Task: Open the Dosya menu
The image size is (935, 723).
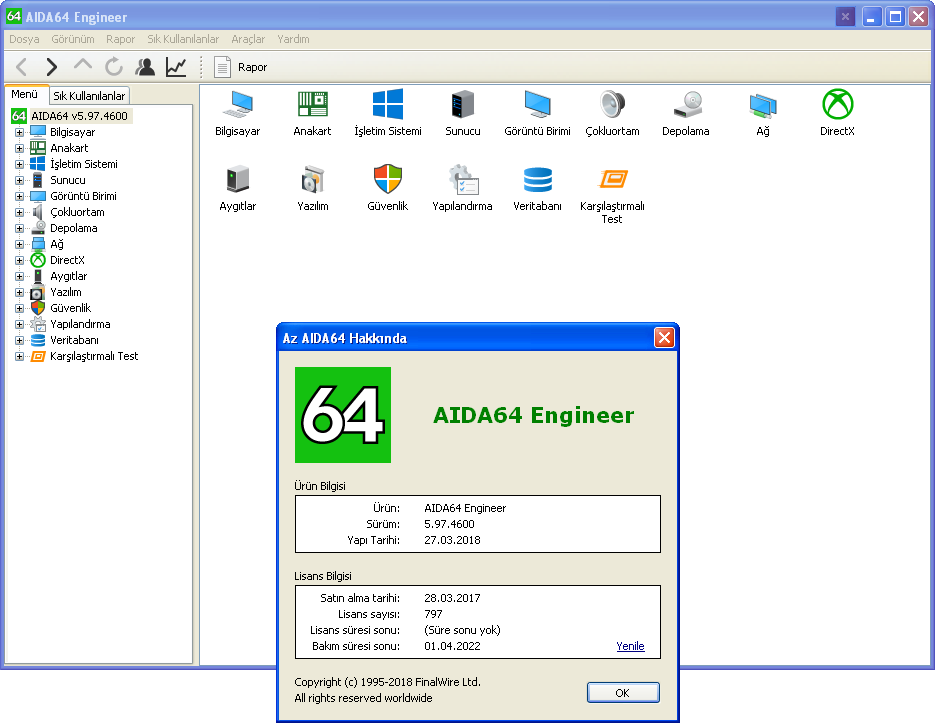Action: [24, 39]
